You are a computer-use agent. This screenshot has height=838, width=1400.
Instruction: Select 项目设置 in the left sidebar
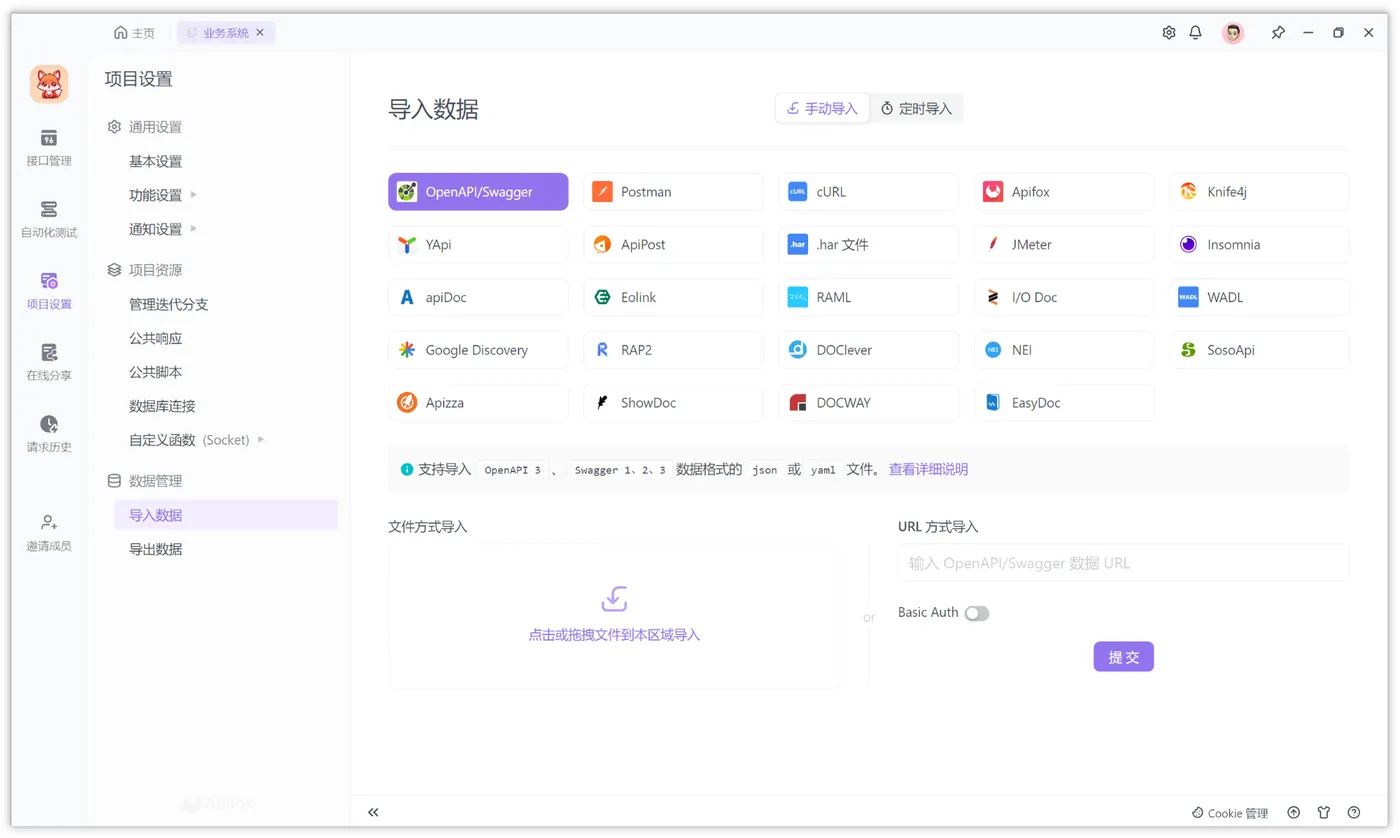(49, 291)
